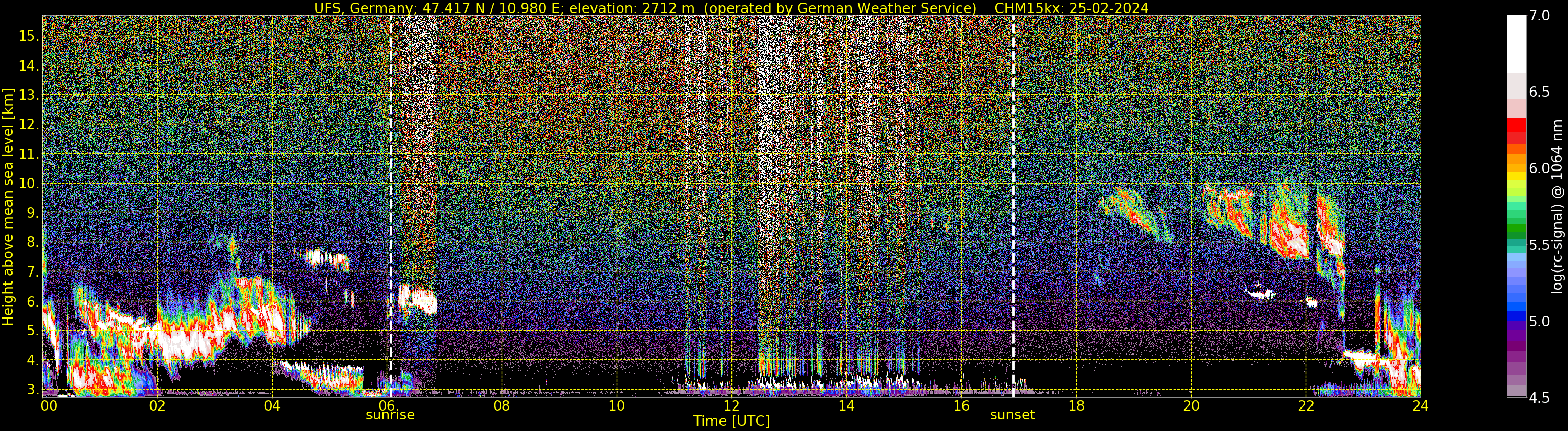Click the 'Time [UTC]' axis label
This screenshot has height=431, width=1568.
coord(731,421)
